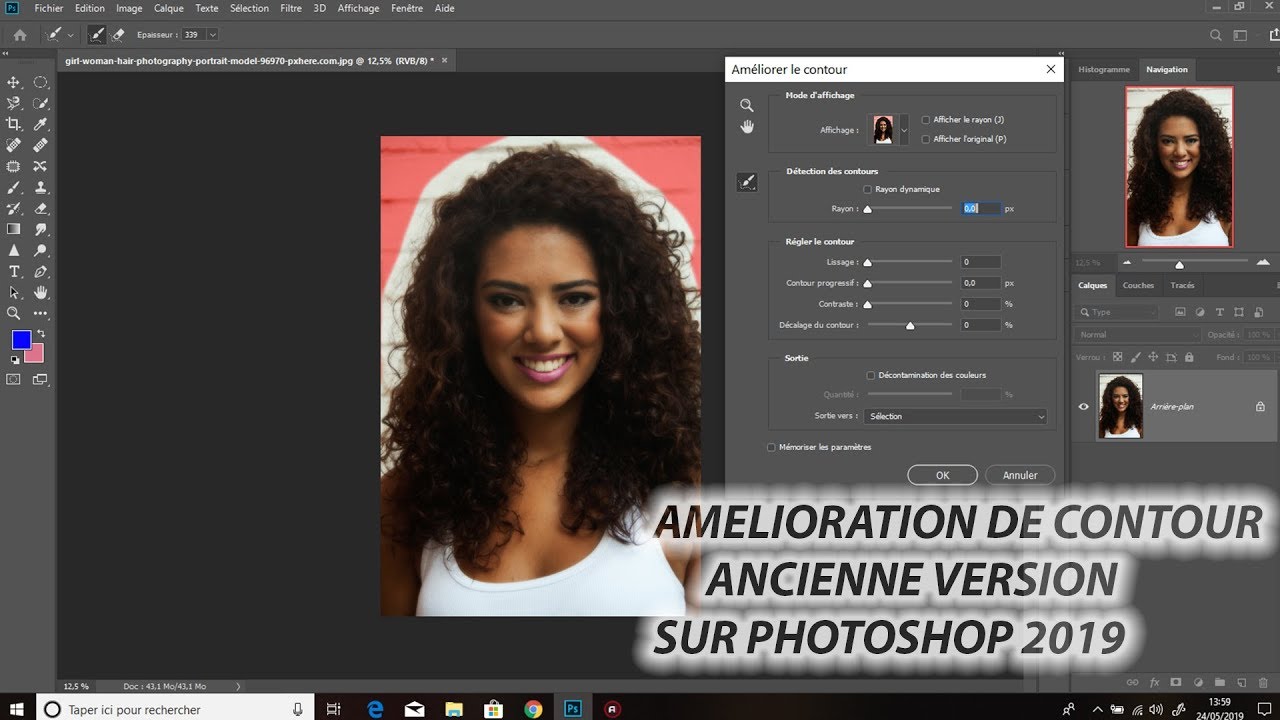
Task: Check Mémoriser les paramètres
Action: [x=771, y=447]
